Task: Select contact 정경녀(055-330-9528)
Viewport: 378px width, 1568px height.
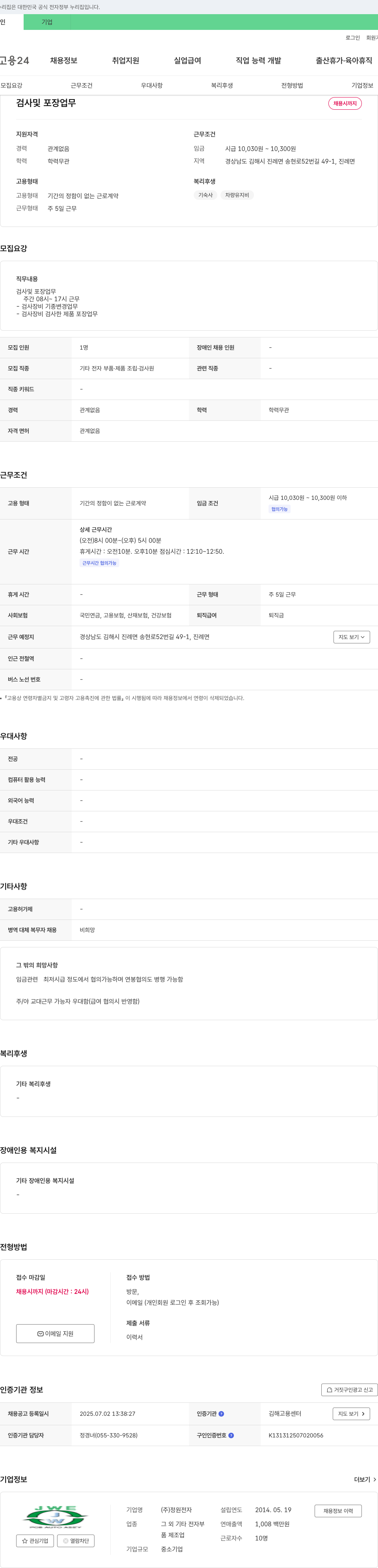Action: click(x=109, y=1435)
